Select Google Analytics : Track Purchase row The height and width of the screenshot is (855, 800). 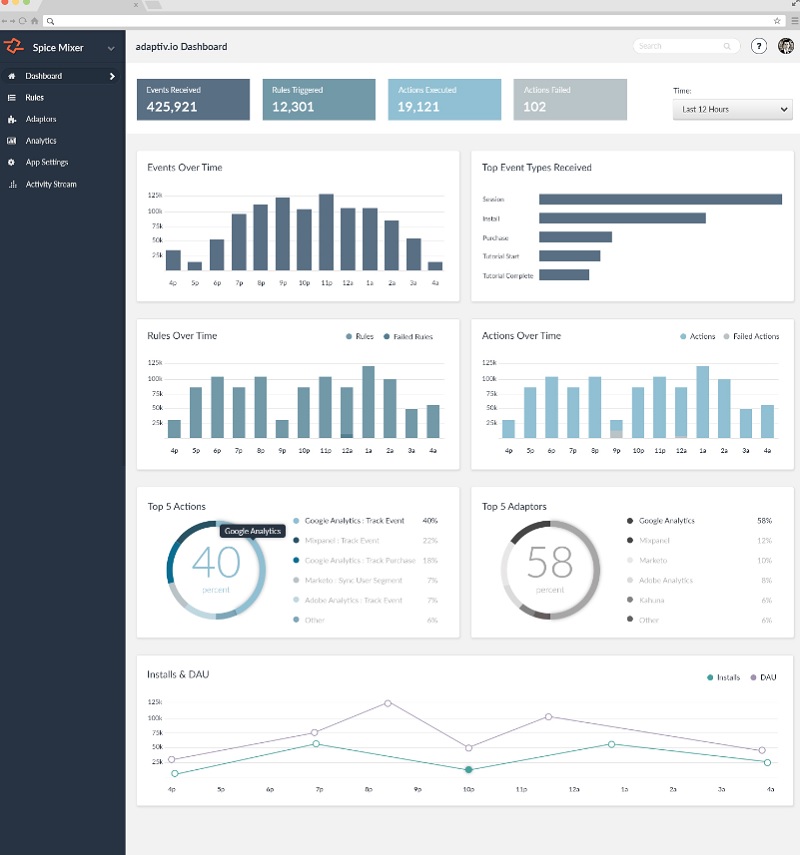(365, 560)
